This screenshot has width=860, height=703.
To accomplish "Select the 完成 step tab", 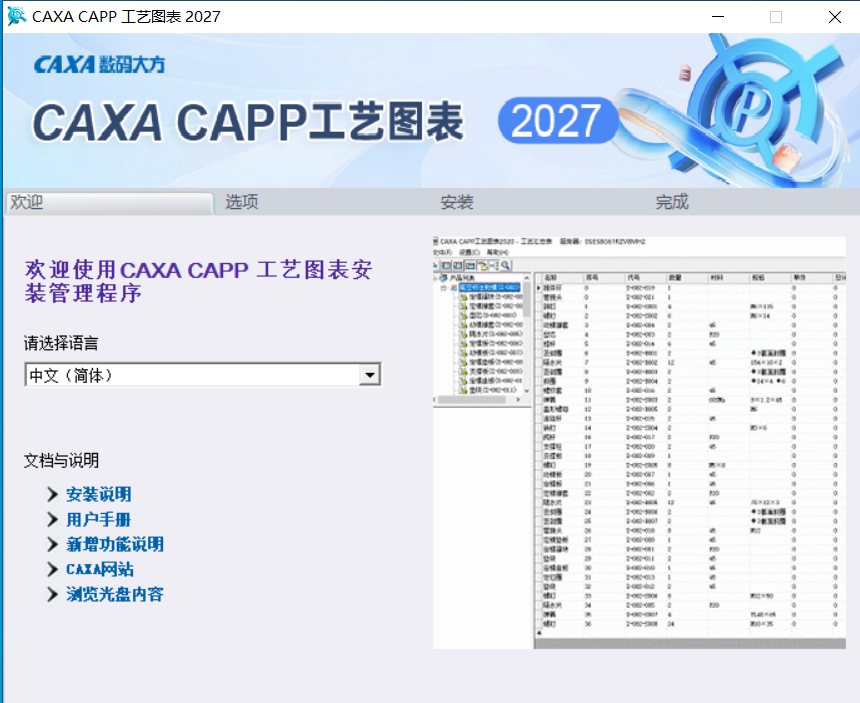I will 672,202.
